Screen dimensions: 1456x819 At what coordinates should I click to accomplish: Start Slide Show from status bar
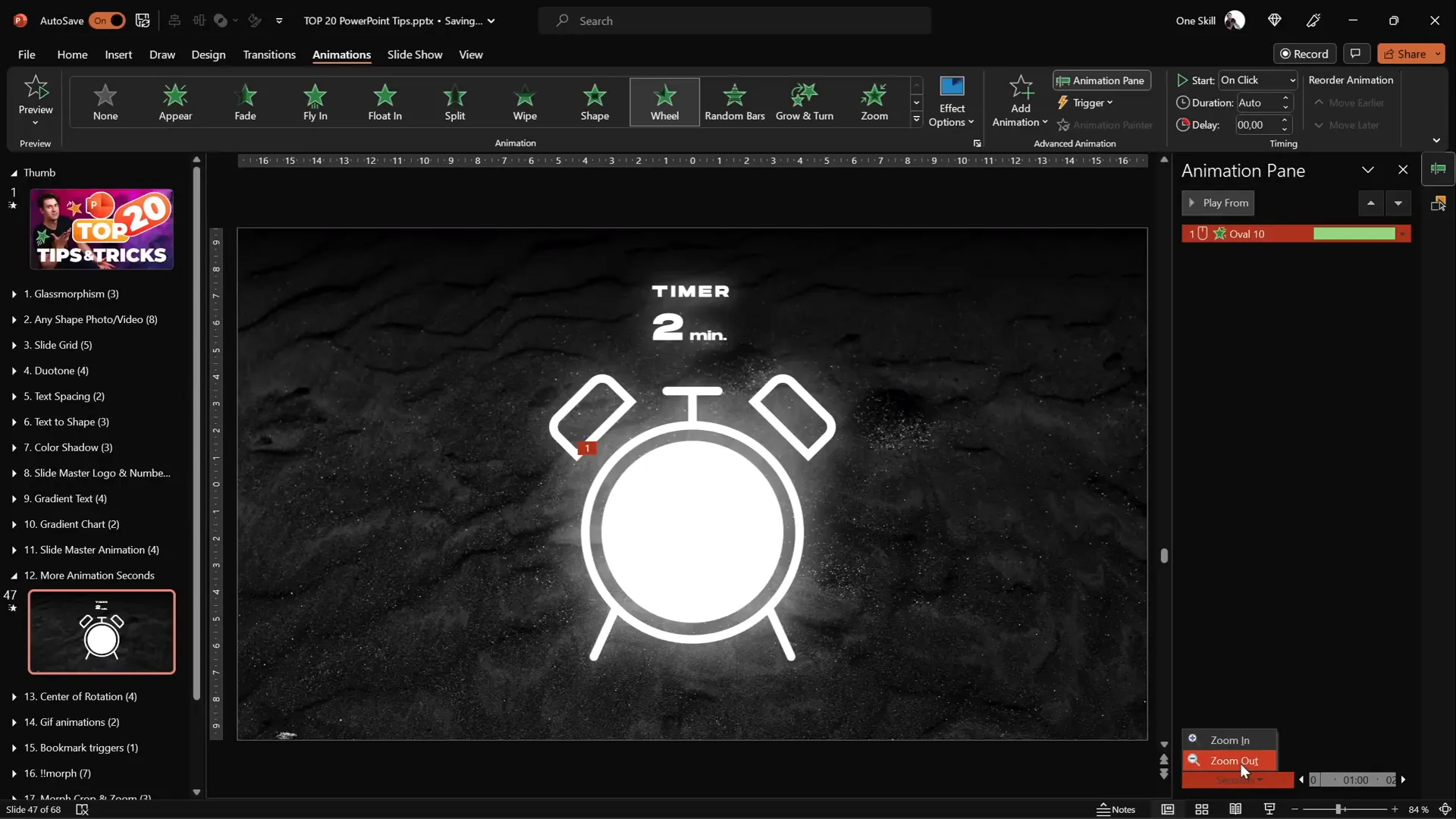(x=1269, y=809)
